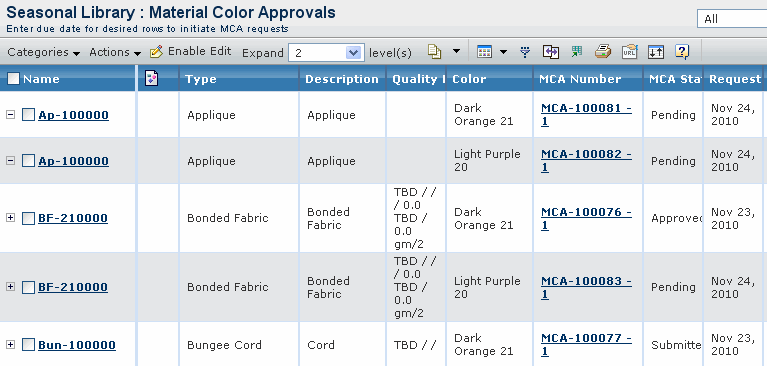The width and height of the screenshot is (767, 366).
Task: Export table using the spreadsheet icon
Action: pos(577,51)
